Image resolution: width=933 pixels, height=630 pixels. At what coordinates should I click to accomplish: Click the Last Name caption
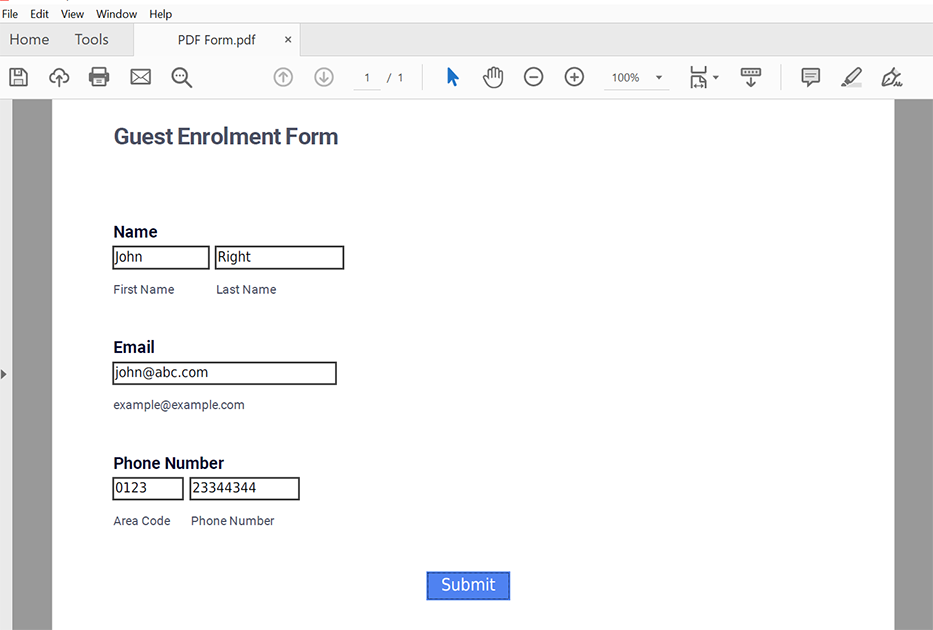point(246,290)
